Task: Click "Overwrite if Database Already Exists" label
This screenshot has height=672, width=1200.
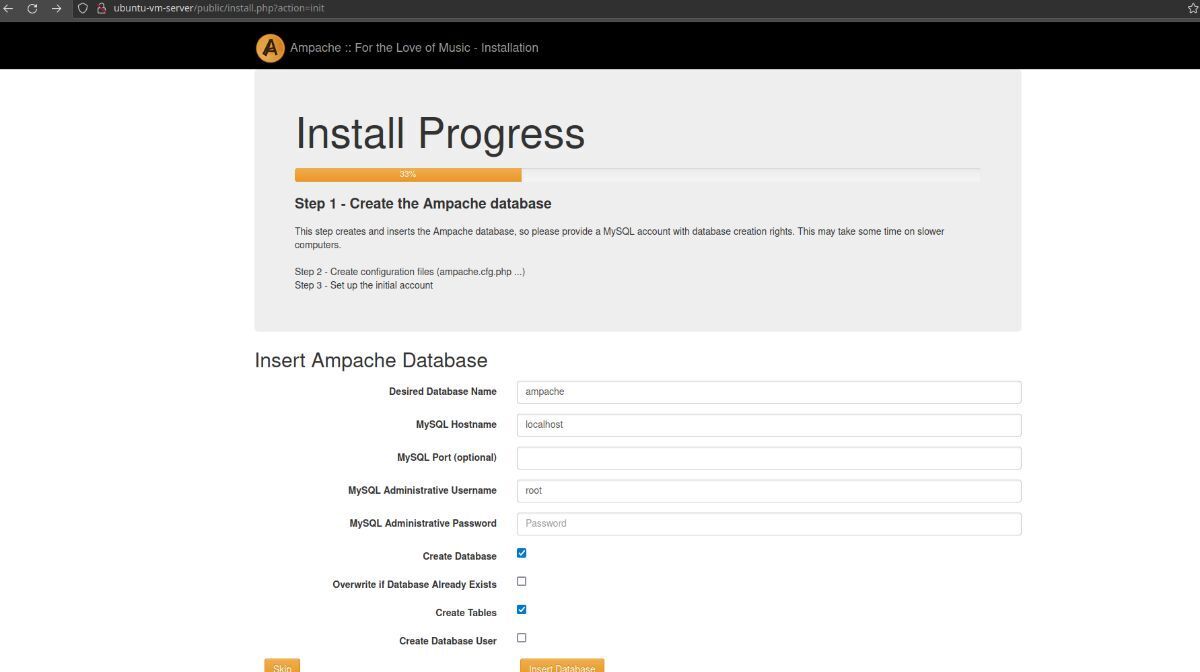Action: click(x=415, y=585)
